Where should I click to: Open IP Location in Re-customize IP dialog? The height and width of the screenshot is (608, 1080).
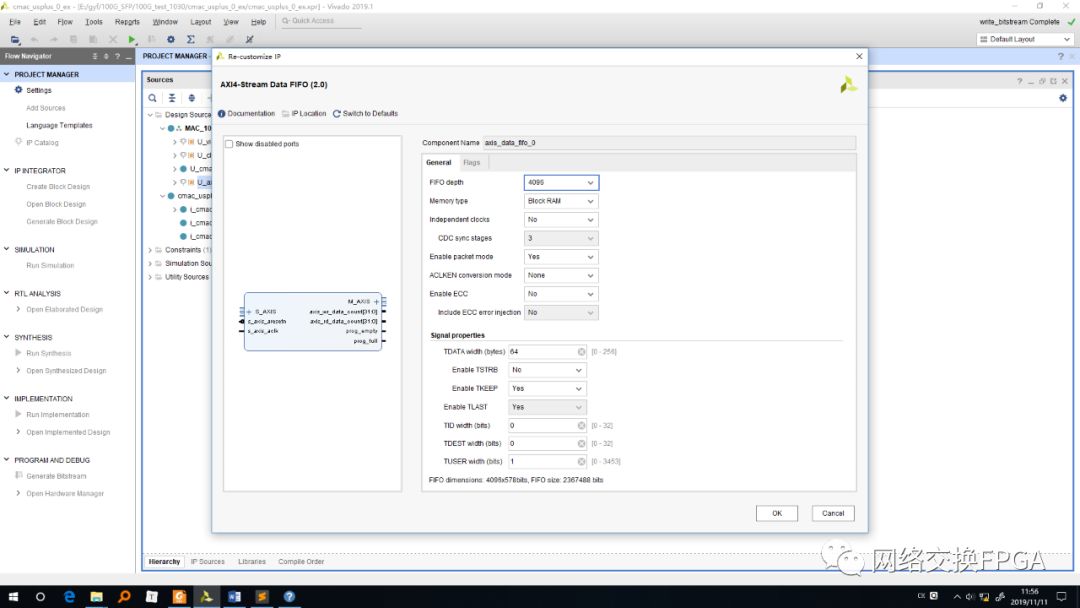pyautogui.click(x=304, y=114)
